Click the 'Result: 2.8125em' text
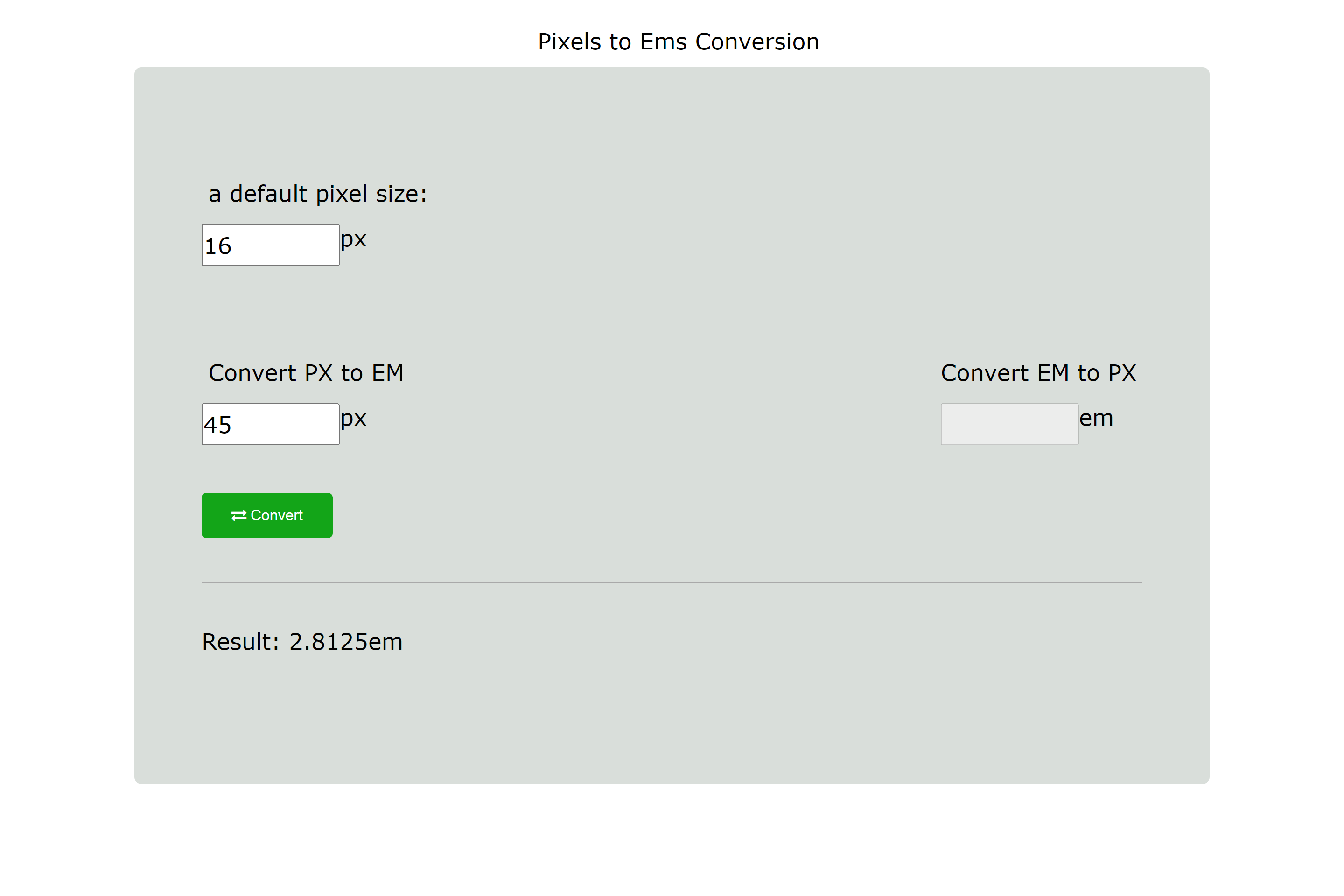This screenshot has height=896, width=1344. click(x=302, y=642)
